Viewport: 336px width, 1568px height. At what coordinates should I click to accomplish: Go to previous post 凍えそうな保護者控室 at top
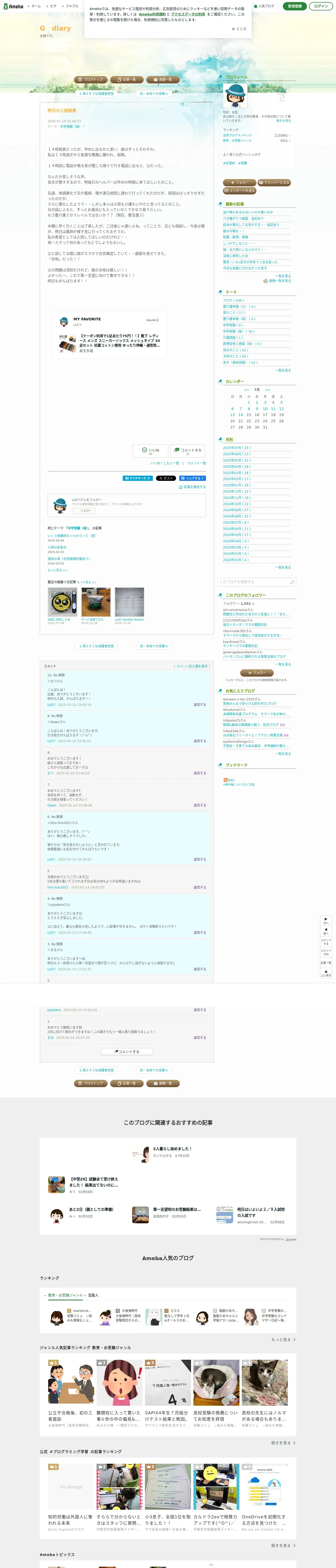click(x=96, y=94)
